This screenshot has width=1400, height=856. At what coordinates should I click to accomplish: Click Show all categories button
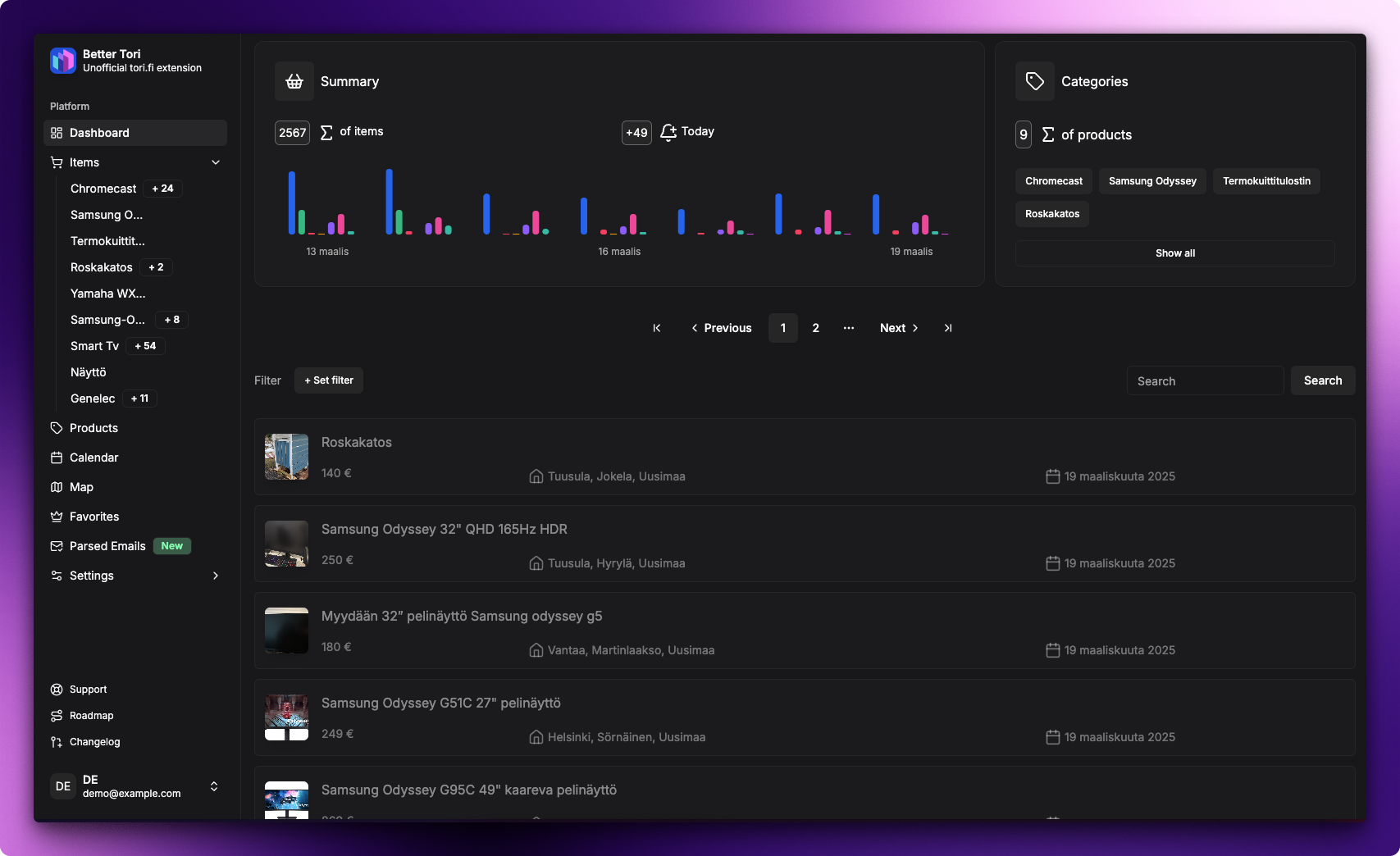1175,253
